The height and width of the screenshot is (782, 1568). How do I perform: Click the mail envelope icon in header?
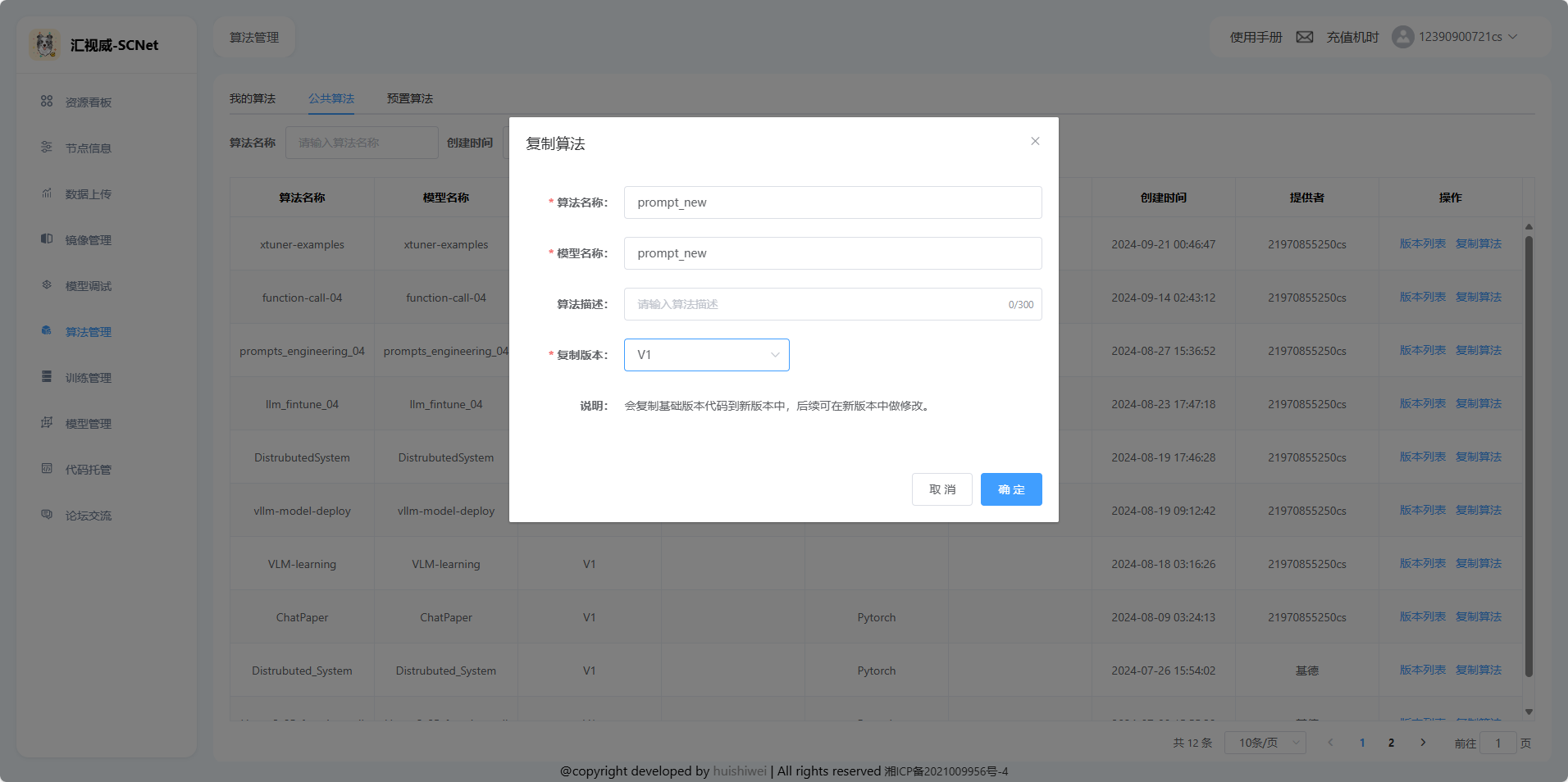pos(1304,37)
